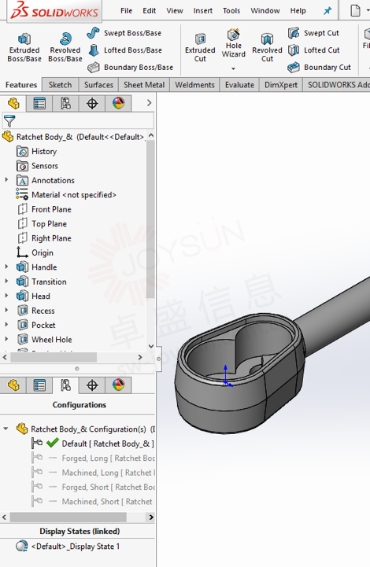Image resolution: width=370 pixels, height=567 pixels.
Task: Open the Hole Wizard tool
Action: (233, 43)
